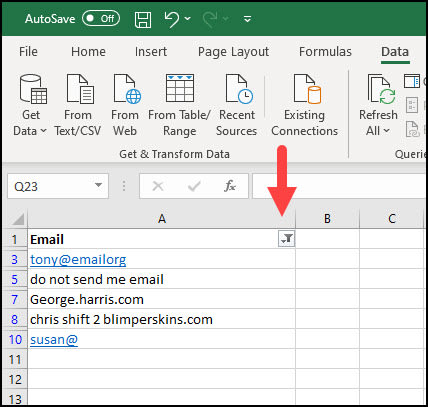Select row header 8
Screen dimensions: 428x407
15,319
